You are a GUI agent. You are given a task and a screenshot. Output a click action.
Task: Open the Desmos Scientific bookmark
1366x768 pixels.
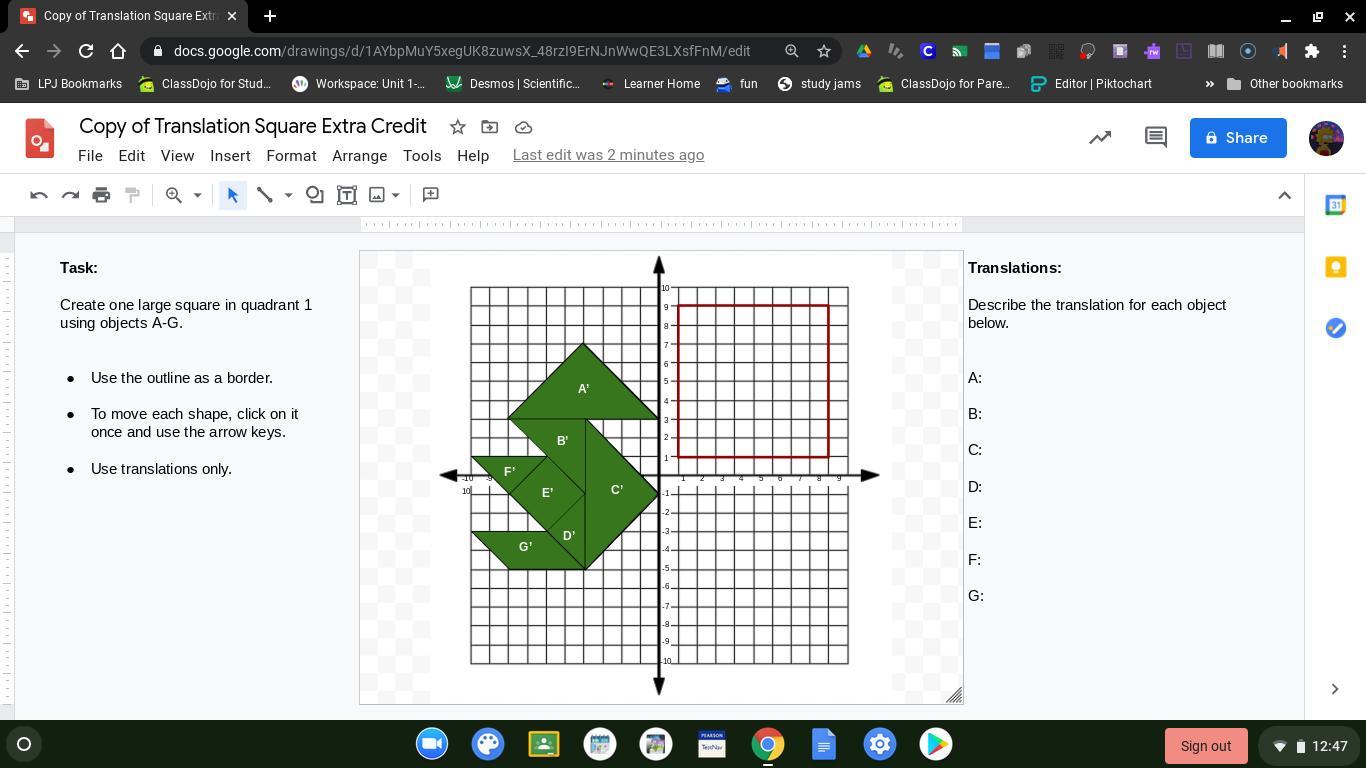[x=513, y=84]
